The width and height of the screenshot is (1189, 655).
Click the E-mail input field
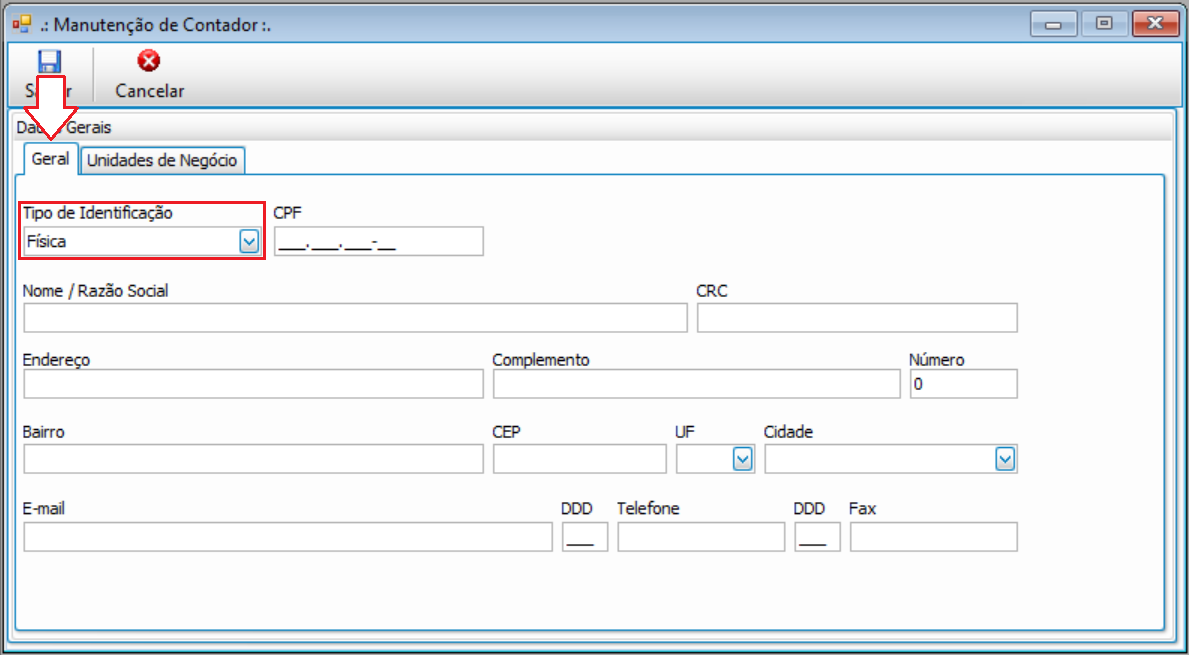(x=288, y=537)
